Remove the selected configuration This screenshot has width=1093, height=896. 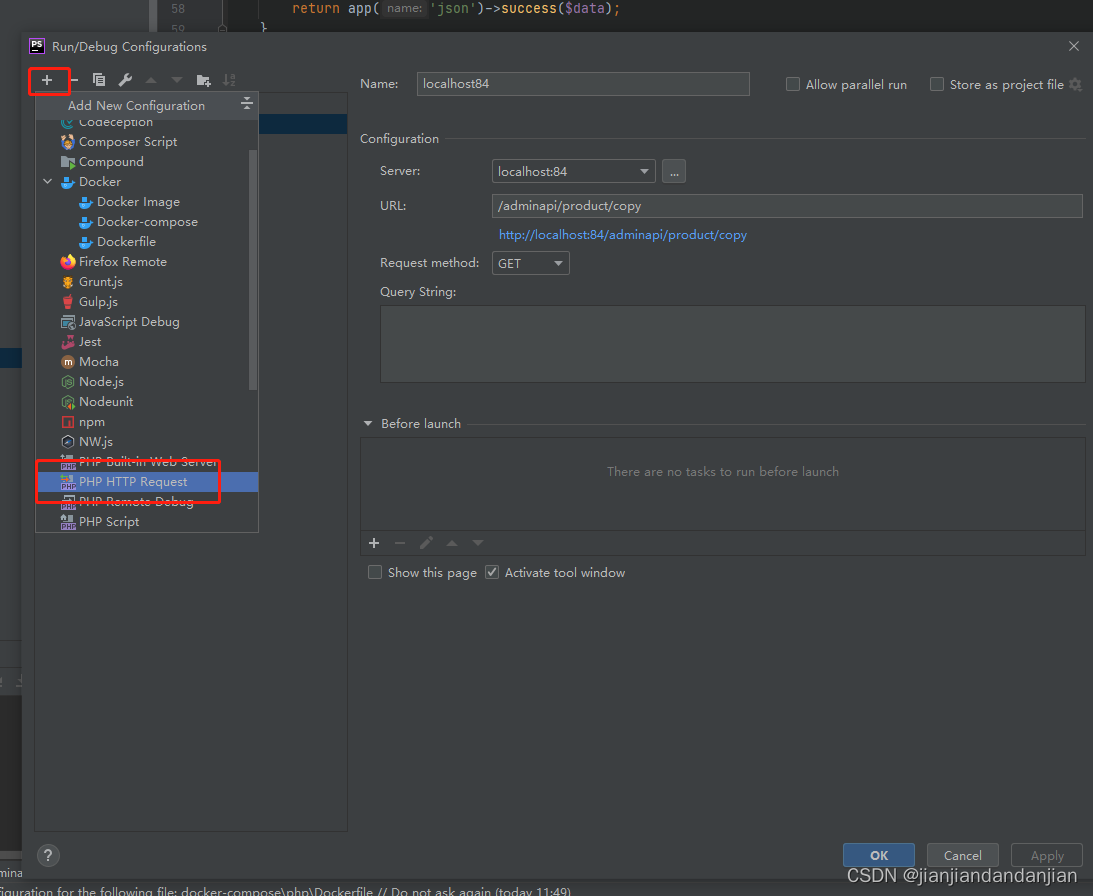[73, 79]
